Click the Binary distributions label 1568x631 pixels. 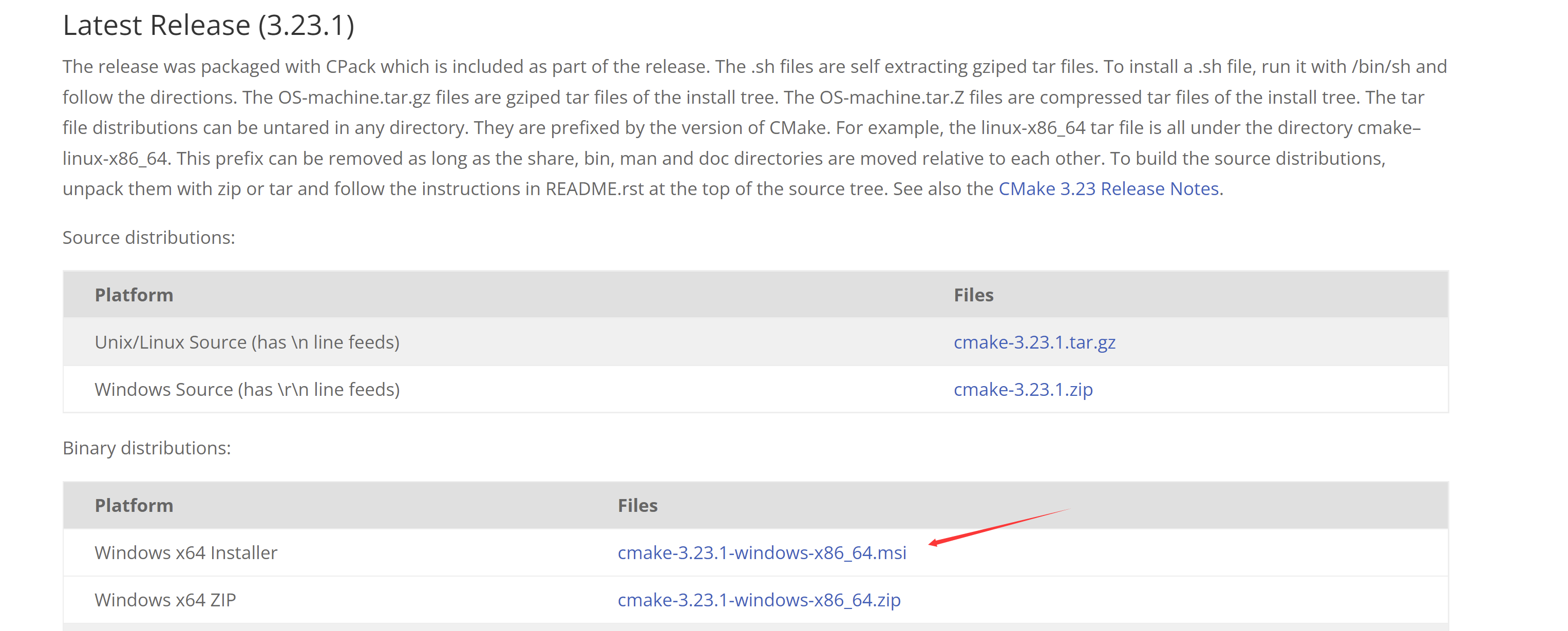point(147,448)
